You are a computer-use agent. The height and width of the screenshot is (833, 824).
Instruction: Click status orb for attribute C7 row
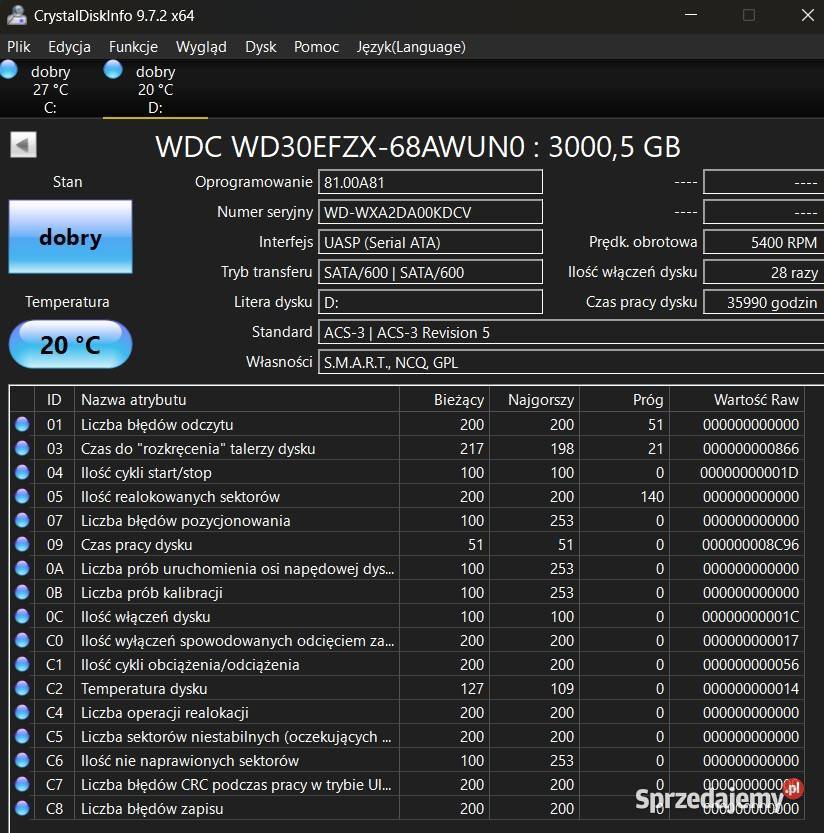pos(22,784)
